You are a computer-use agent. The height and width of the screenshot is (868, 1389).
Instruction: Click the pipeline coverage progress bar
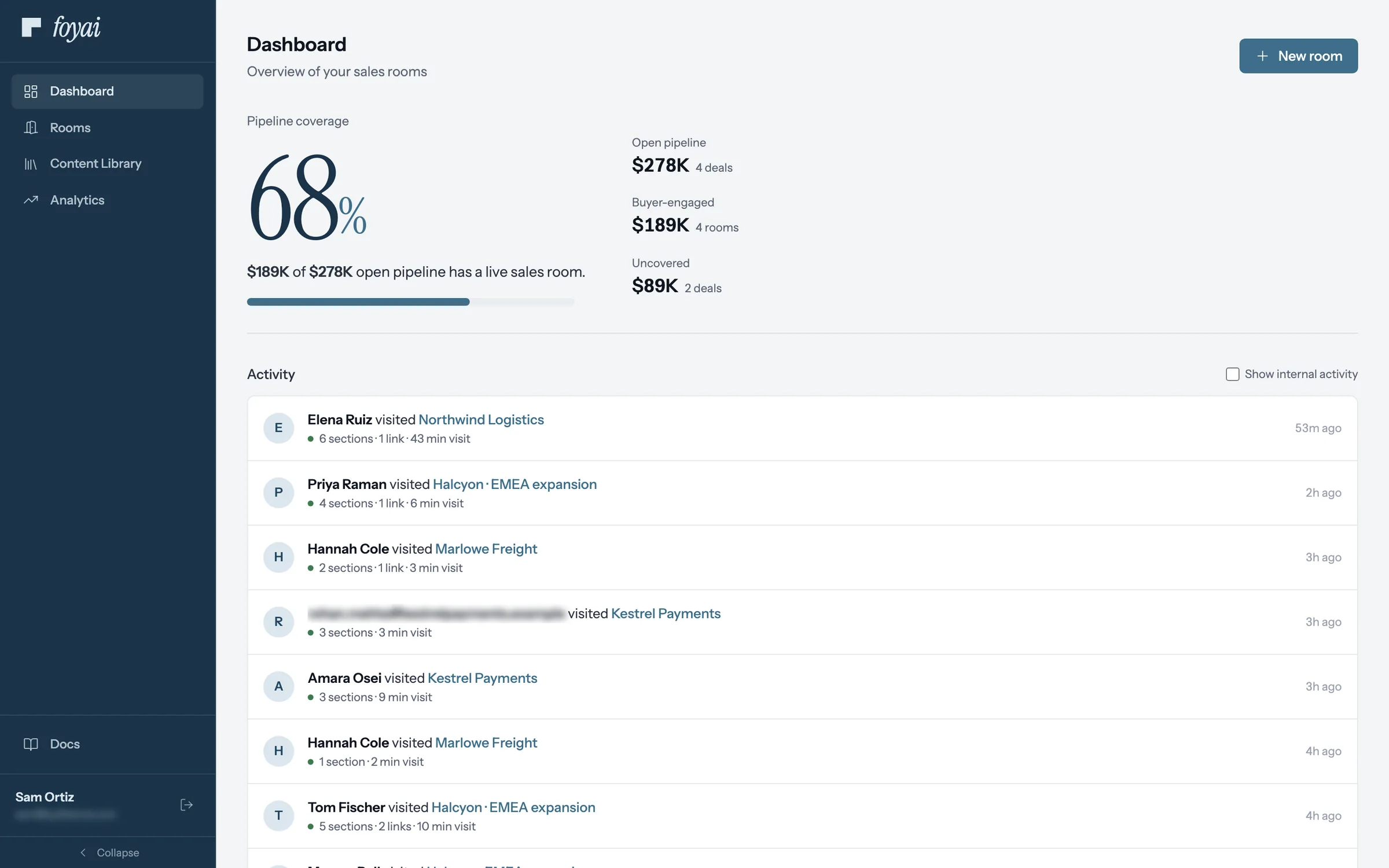tap(410, 301)
